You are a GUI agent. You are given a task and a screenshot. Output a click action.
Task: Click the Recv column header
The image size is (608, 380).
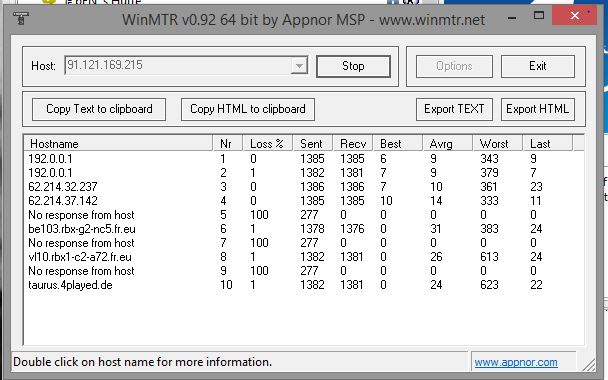tap(353, 143)
